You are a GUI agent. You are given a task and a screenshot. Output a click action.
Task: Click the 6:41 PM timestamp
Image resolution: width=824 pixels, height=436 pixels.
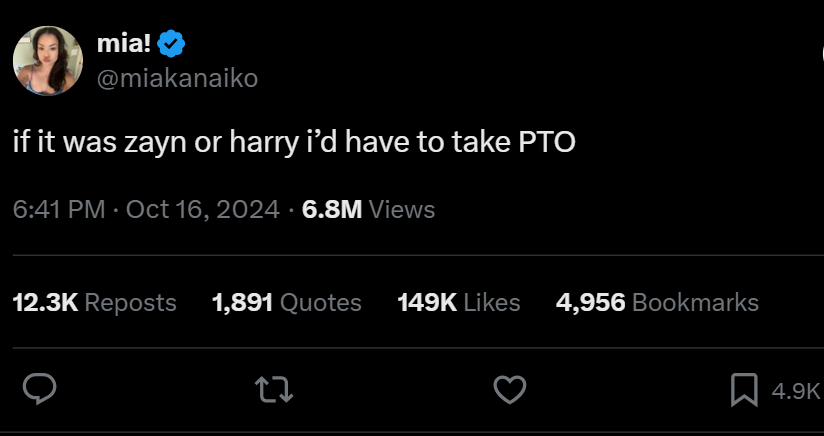pos(59,209)
